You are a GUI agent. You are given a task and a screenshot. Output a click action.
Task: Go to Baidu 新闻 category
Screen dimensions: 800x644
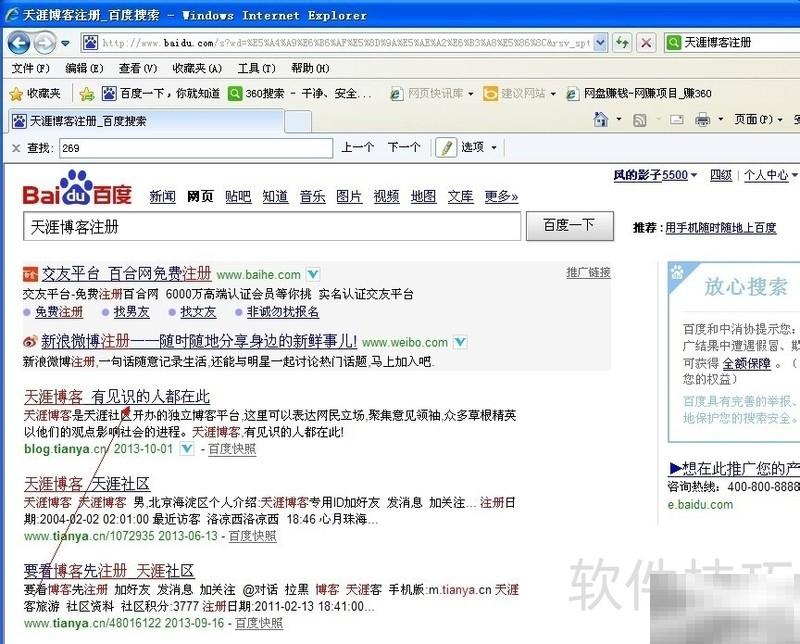pos(162,196)
